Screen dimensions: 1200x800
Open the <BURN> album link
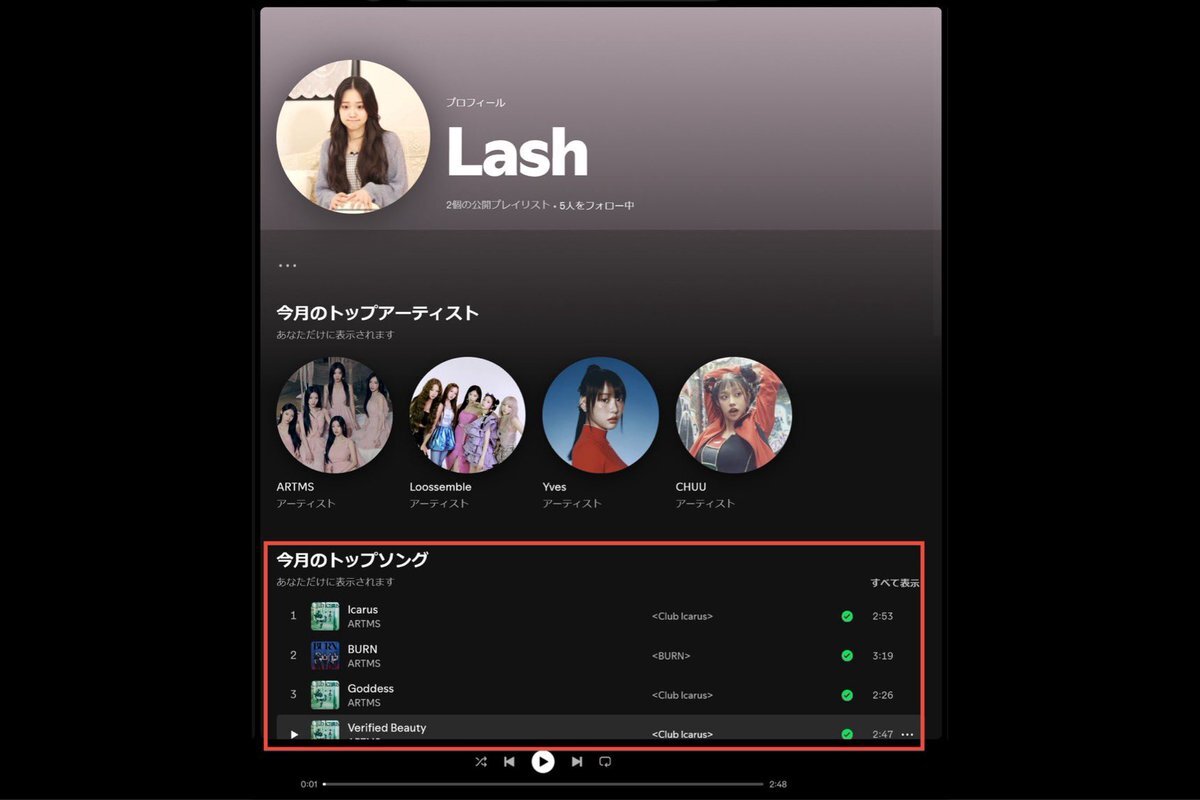point(671,656)
